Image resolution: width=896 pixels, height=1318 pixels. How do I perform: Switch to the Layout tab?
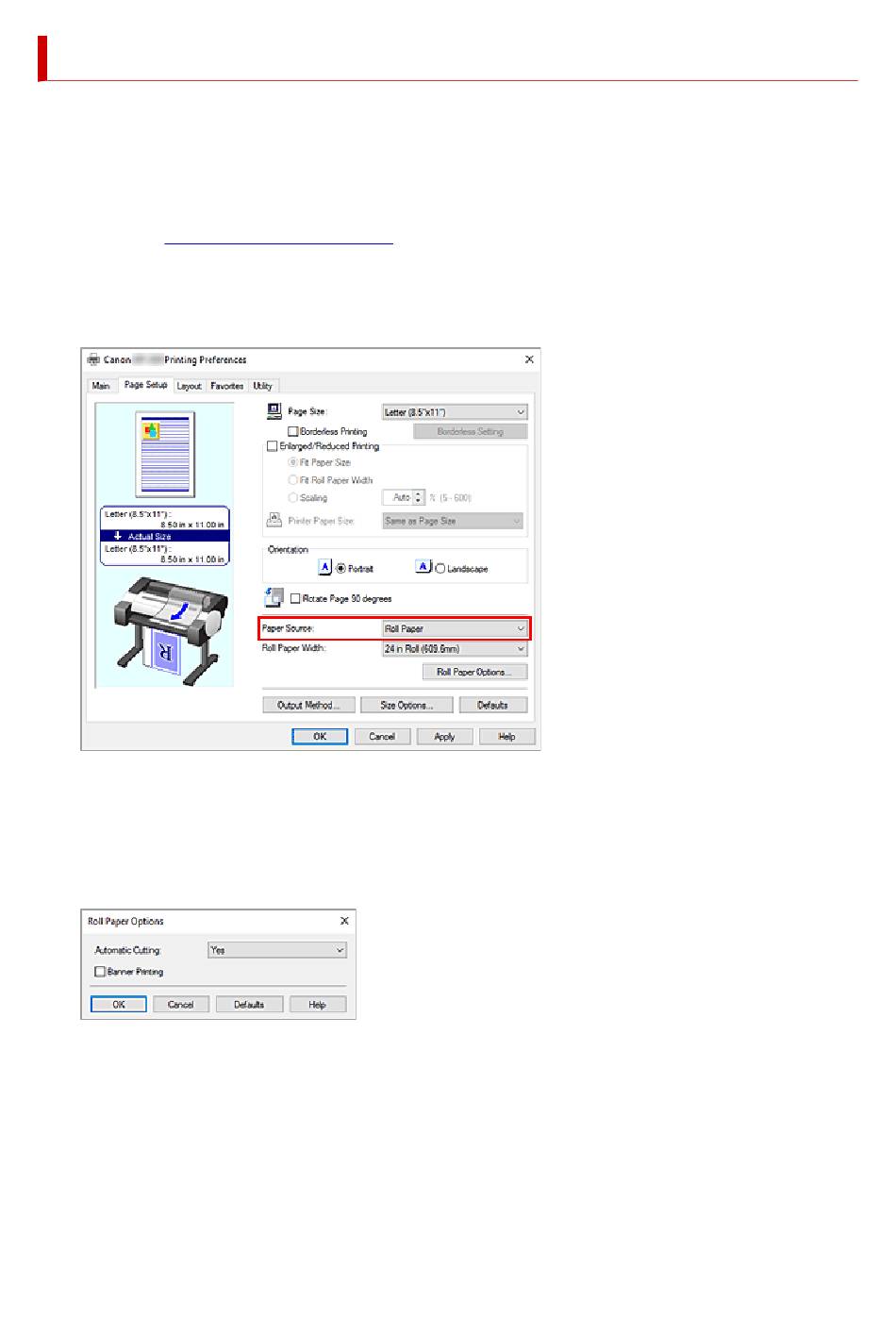189,386
